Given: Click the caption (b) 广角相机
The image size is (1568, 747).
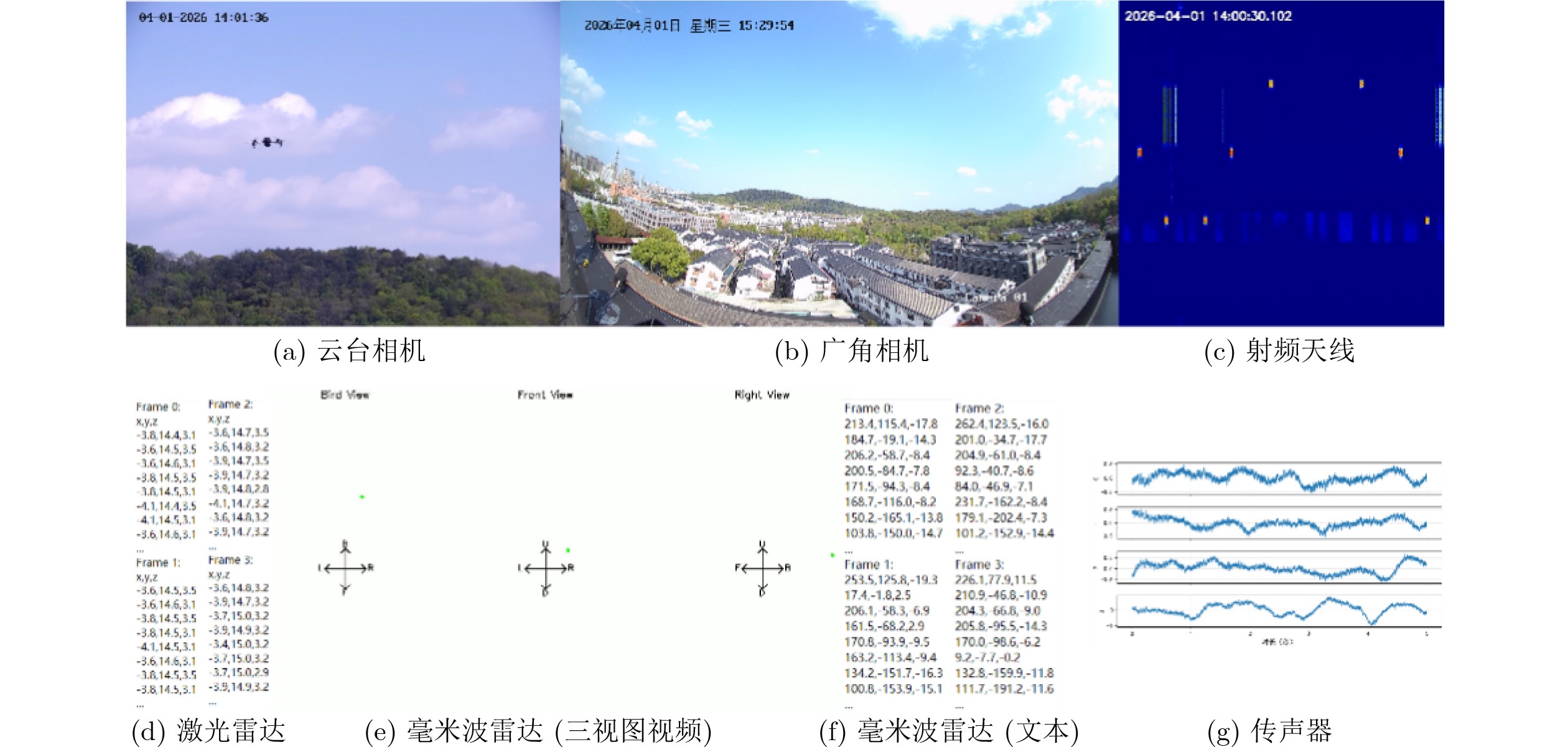Looking at the screenshot, I should pos(851,351).
